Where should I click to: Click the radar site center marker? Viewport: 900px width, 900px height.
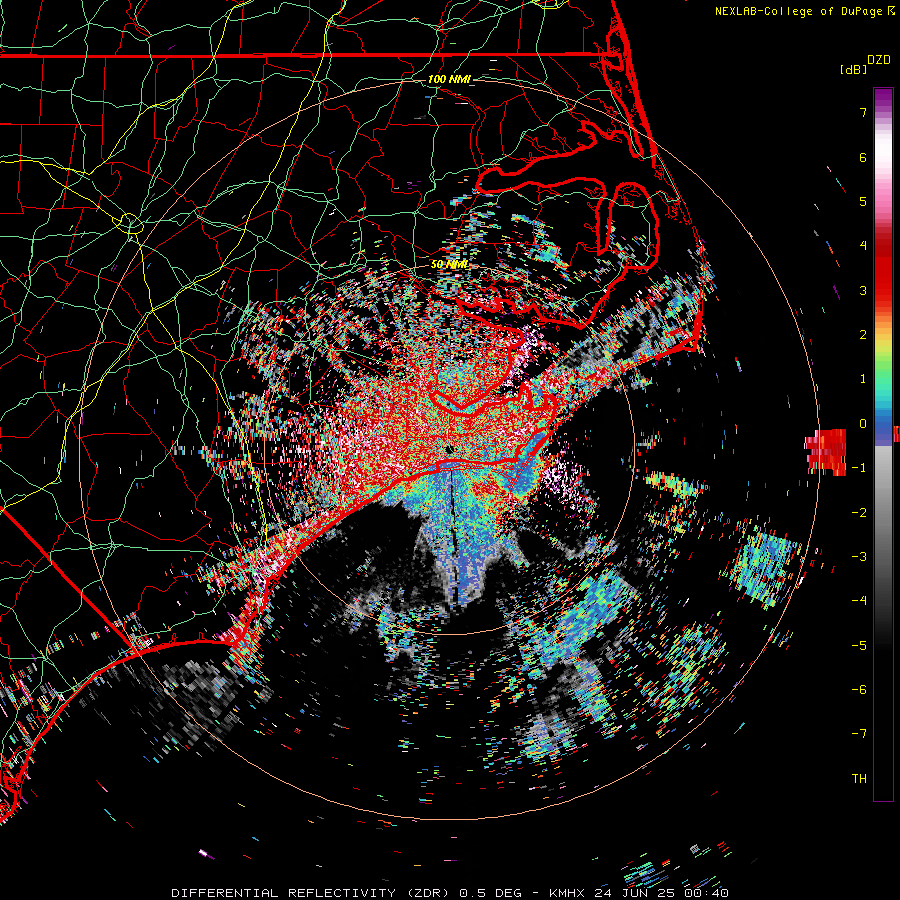coord(450,449)
